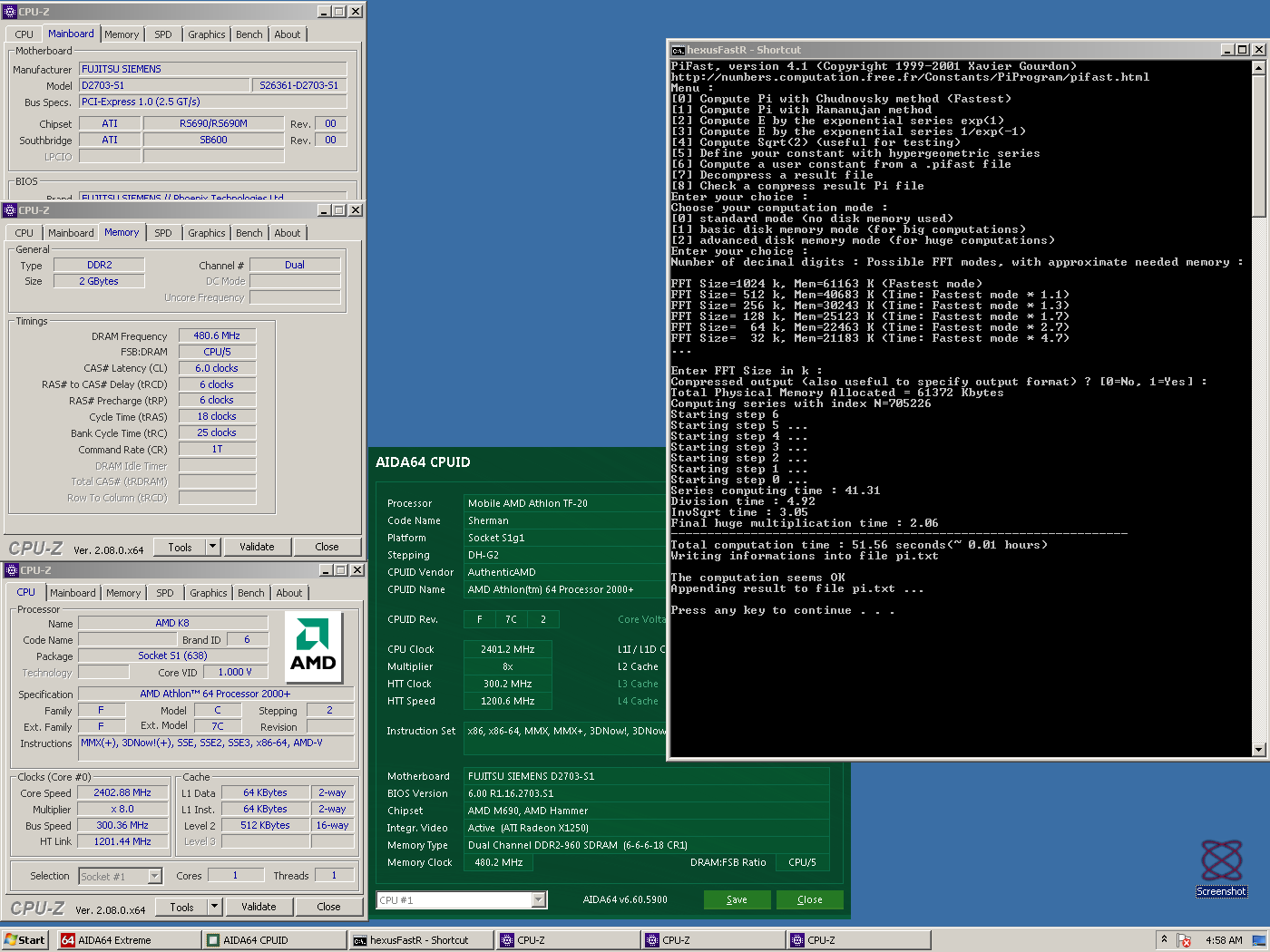Open the Windows Start button

[24, 940]
